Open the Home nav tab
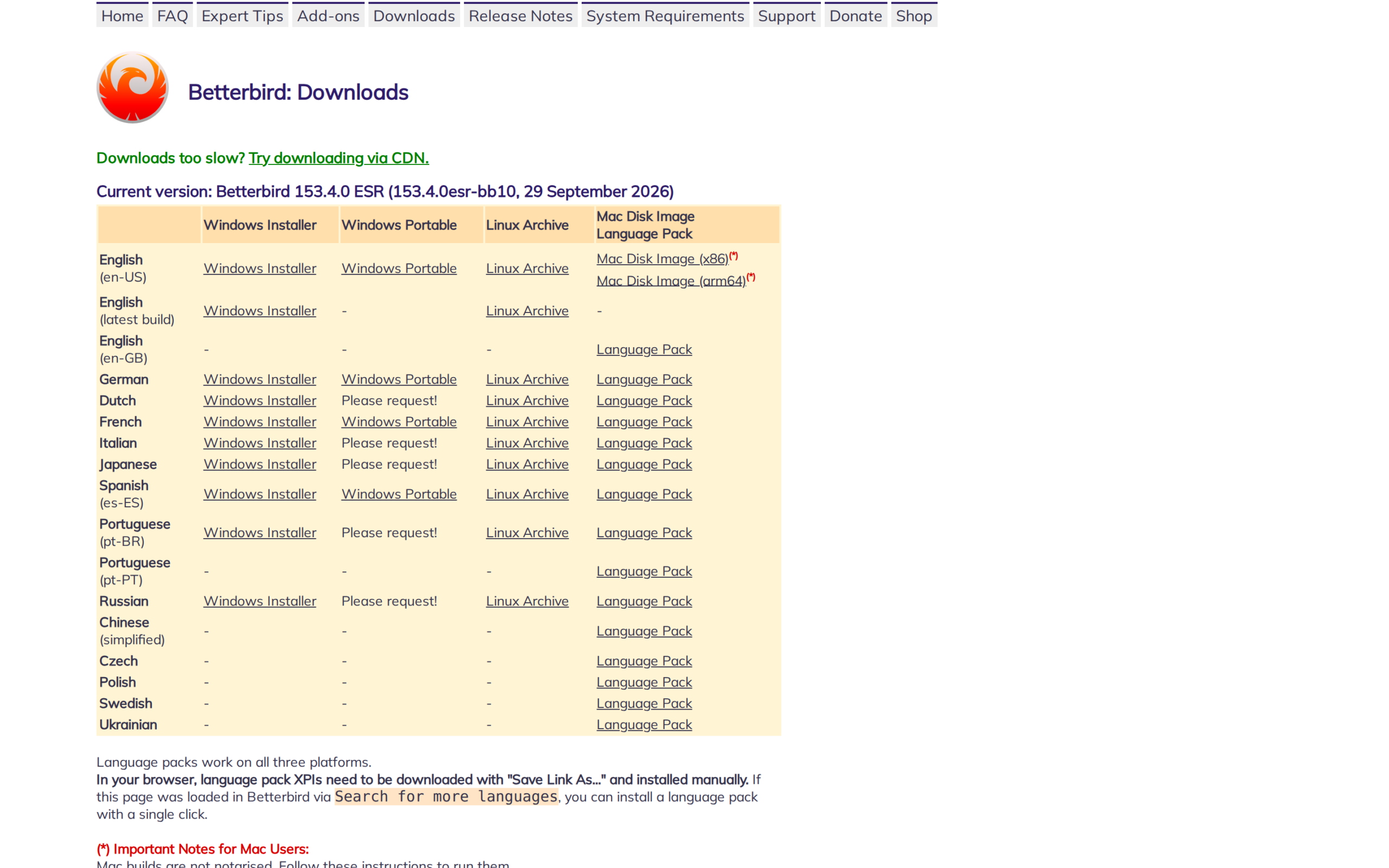Image resolution: width=1389 pixels, height=868 pixels. pyautogui.click(x=122, y=16)
